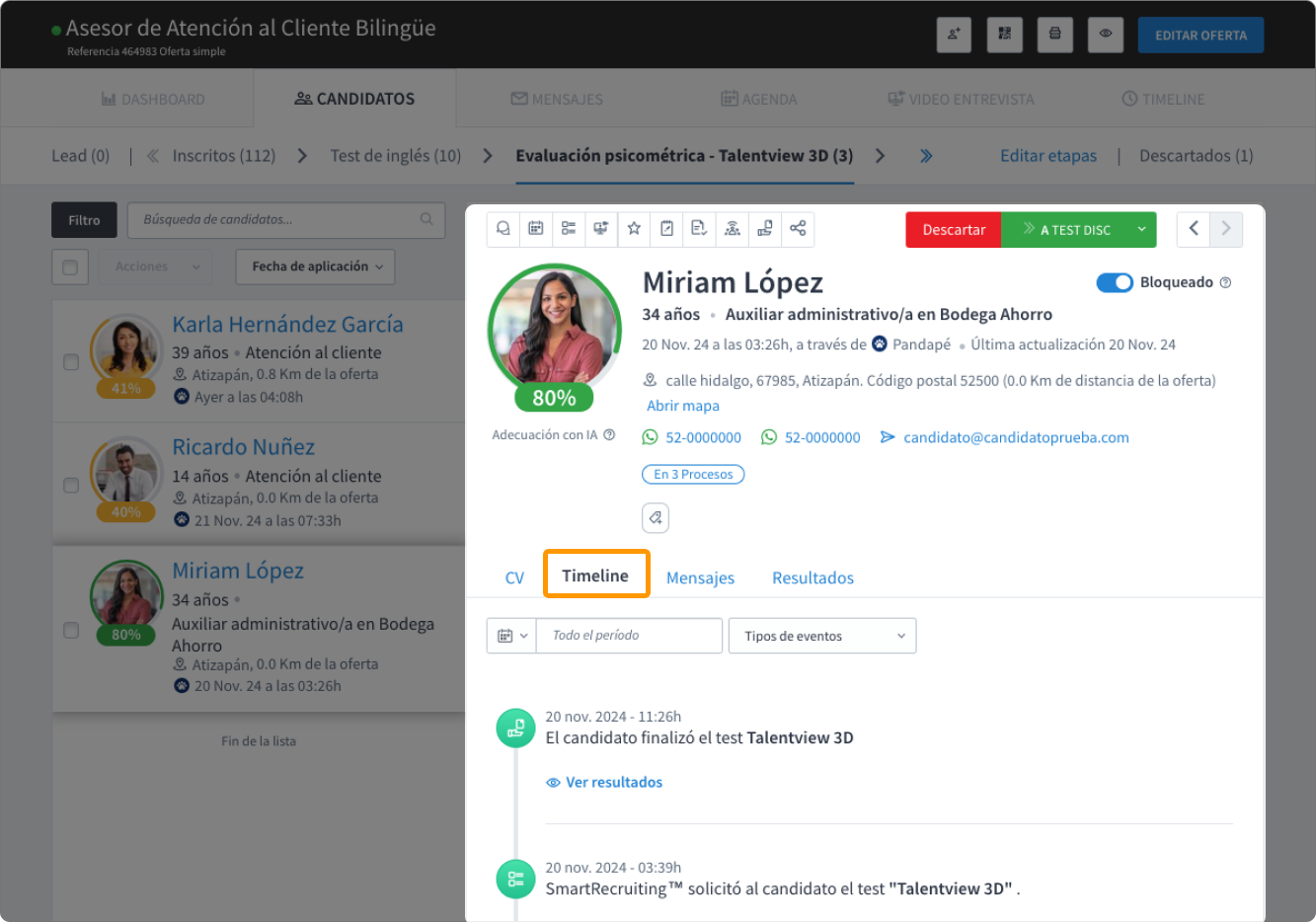Expand the Fecha de aplicación sort dropdown
The height and width of the screenshot is (922, 1316).
316,267
